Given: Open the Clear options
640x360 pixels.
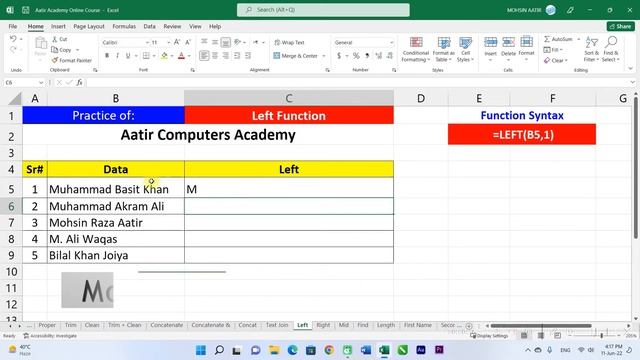Looking at the screenshot, I should click(x=556, y=60).
